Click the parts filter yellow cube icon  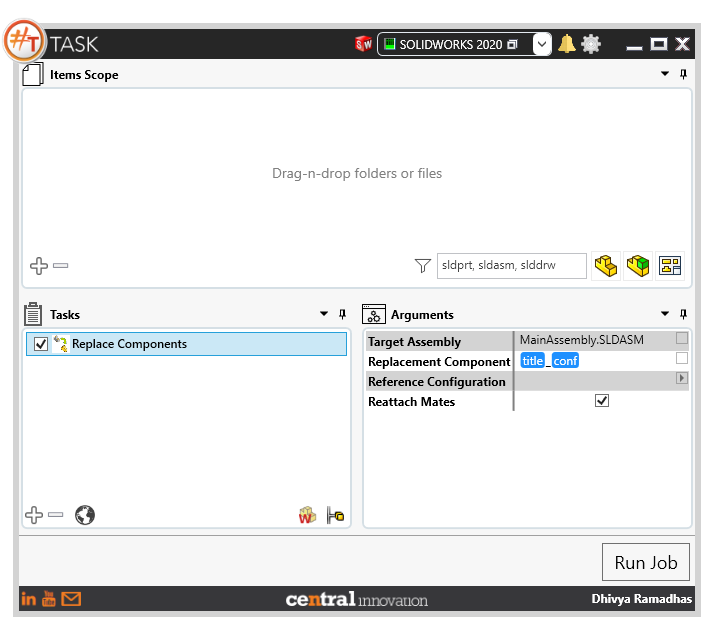[606, 266]
